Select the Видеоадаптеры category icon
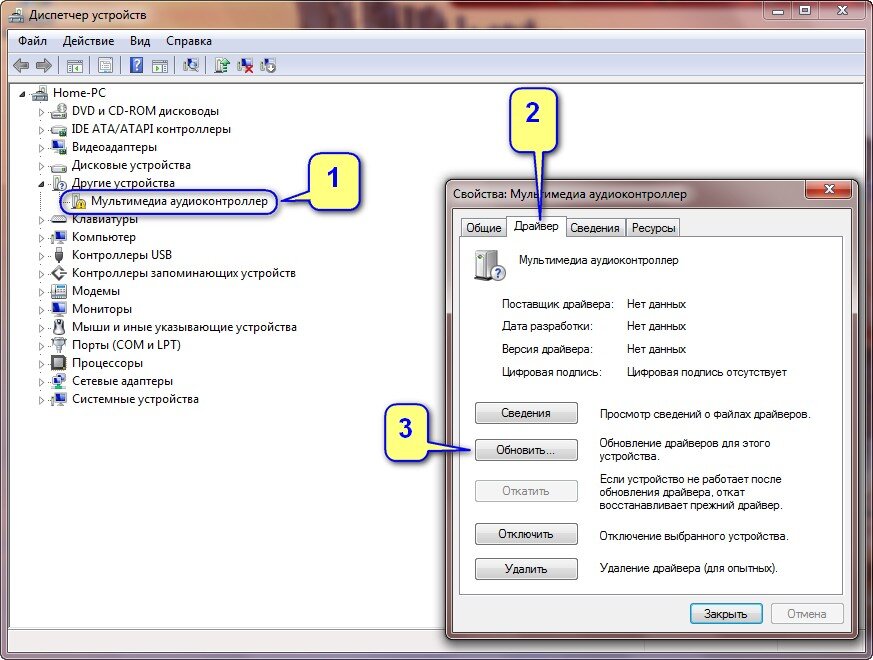 tap(58, 147)
